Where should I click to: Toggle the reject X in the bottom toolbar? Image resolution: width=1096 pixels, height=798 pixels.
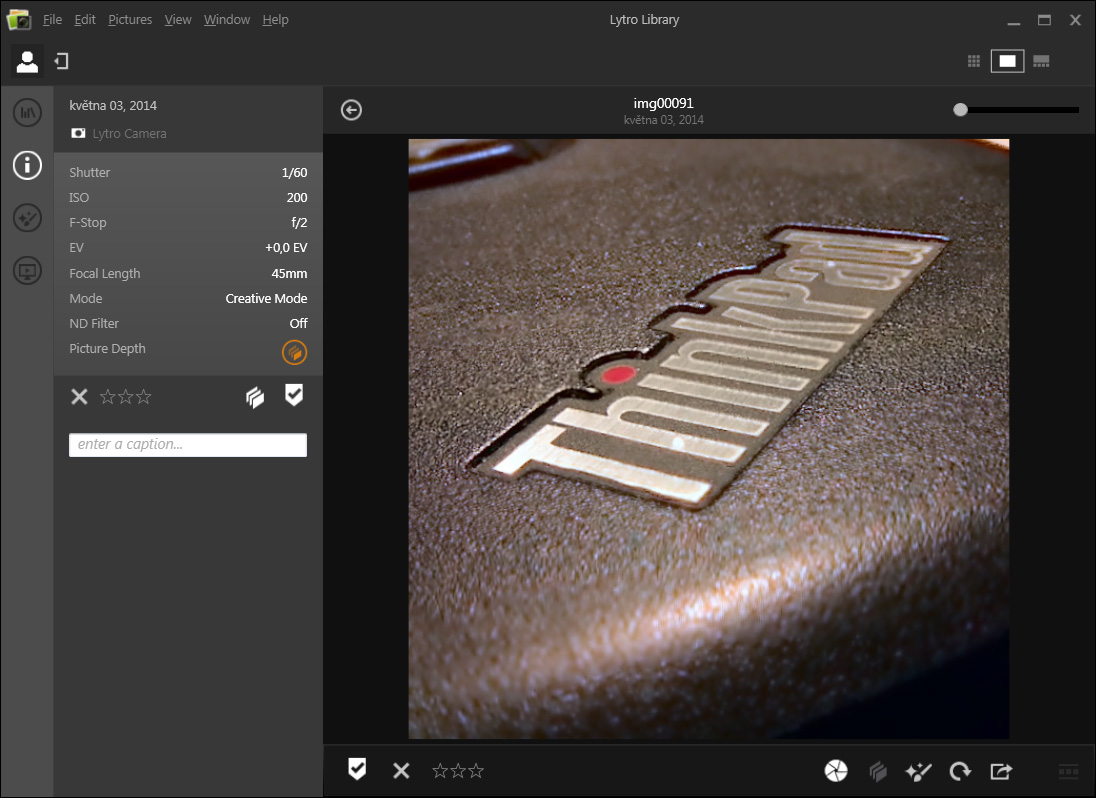pos(401,771)
